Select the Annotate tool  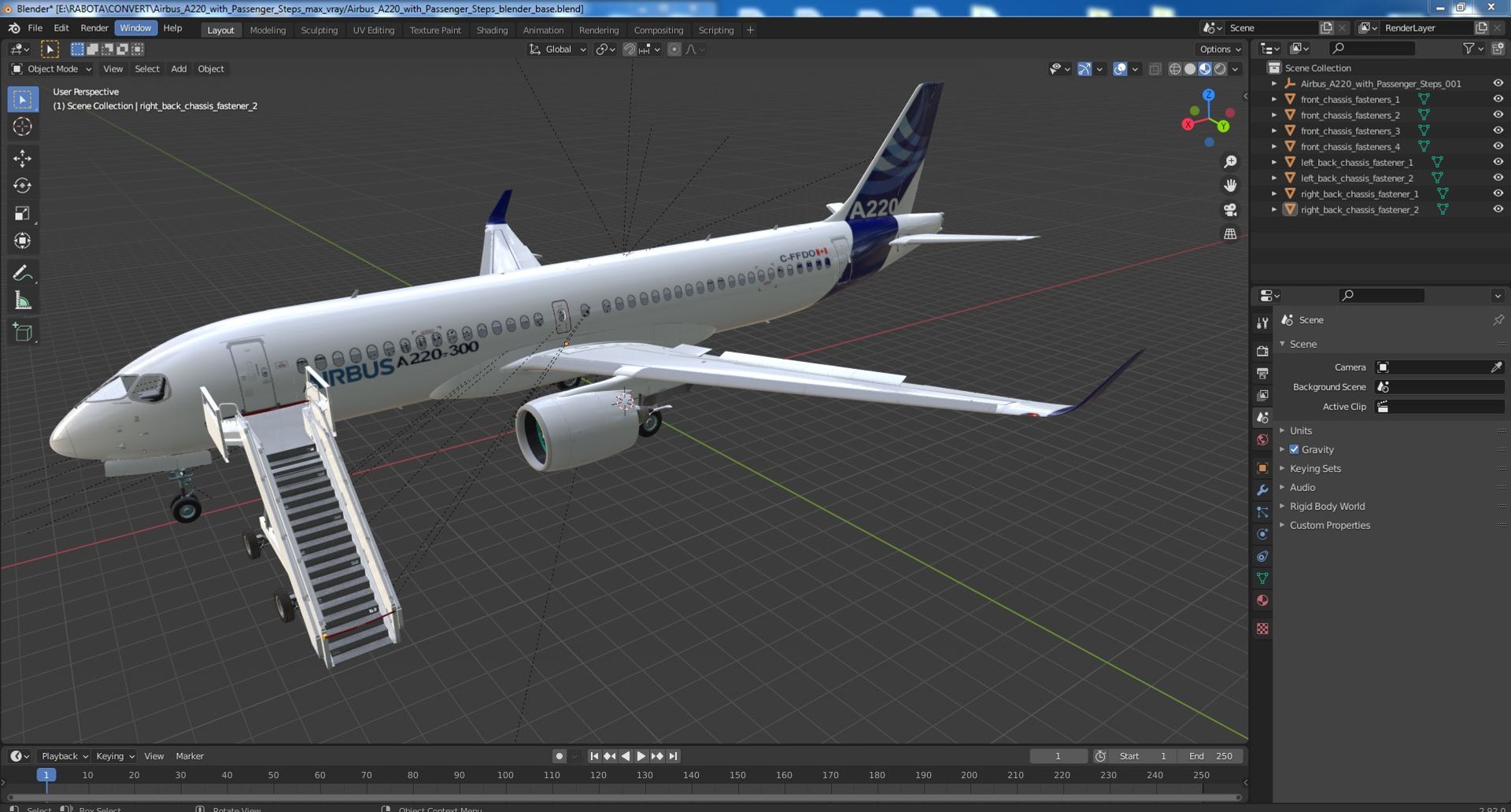[x=22, y=273]
